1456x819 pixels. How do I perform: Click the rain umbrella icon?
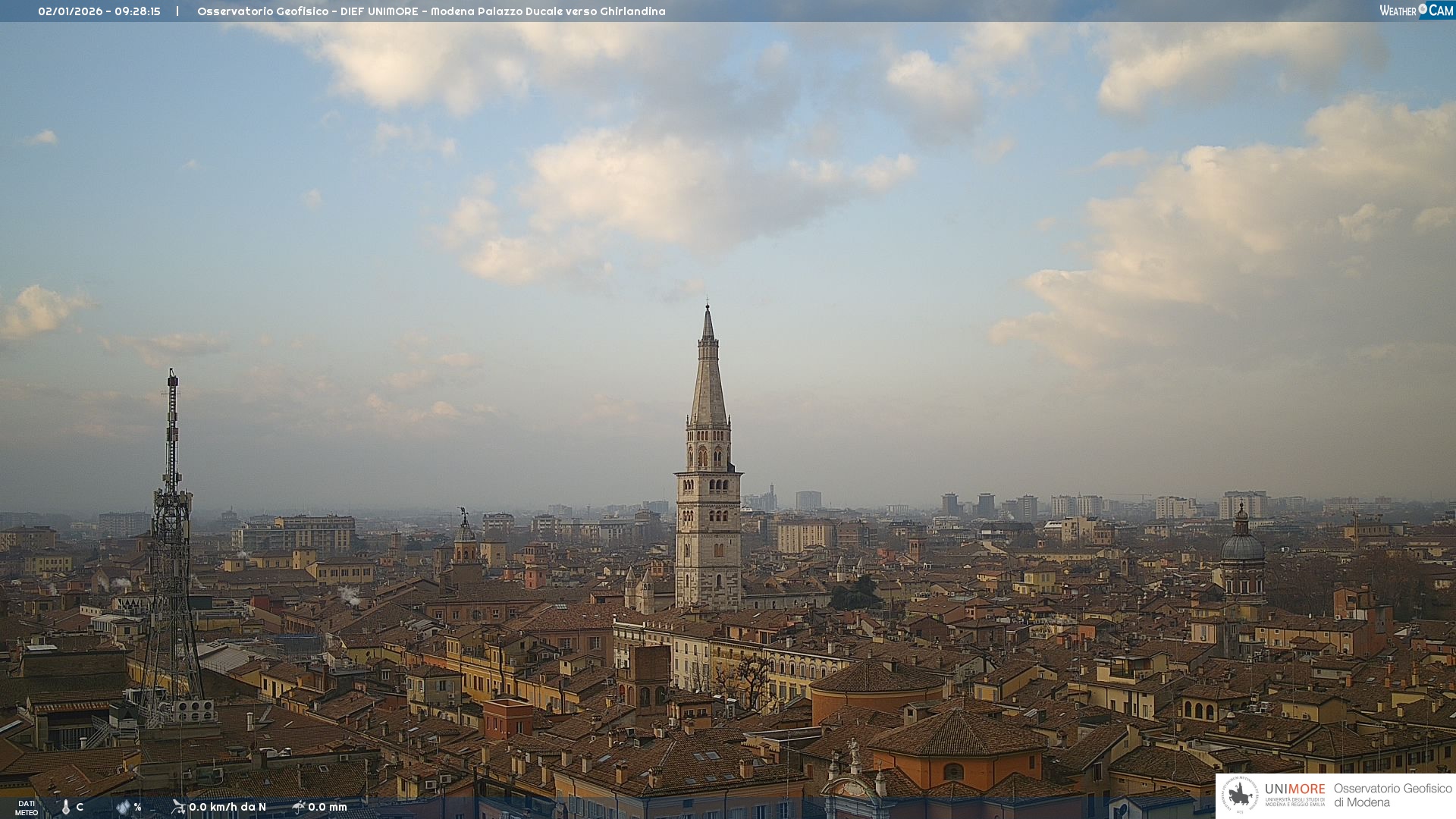pyautogui.click(x=298, y=806)
